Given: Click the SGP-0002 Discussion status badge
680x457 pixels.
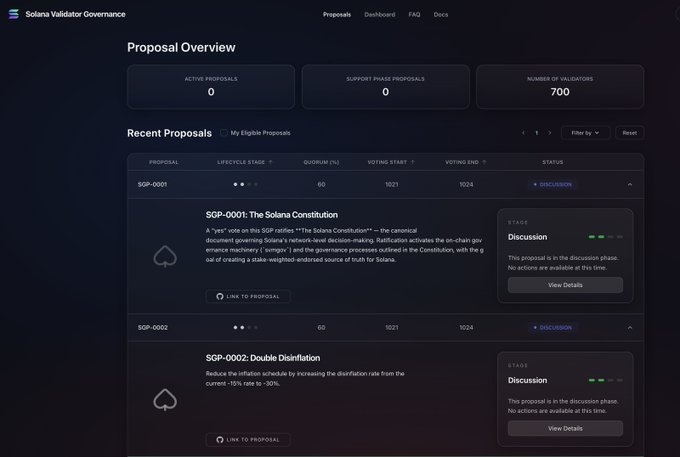Looking at the screenshot, I should pyautogui.click(x=552, y=327).
